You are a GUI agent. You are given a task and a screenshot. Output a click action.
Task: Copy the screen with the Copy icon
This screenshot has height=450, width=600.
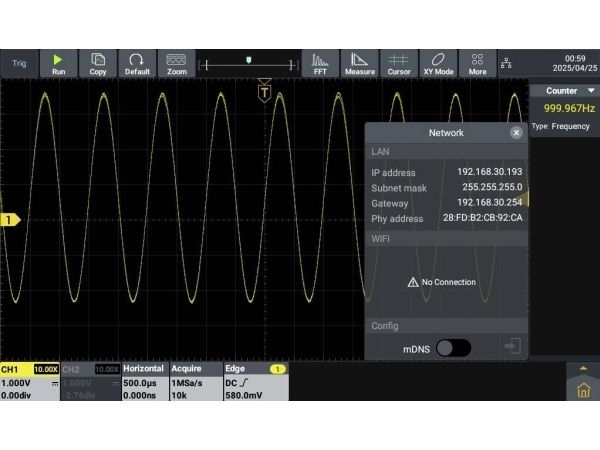[98, 64]
